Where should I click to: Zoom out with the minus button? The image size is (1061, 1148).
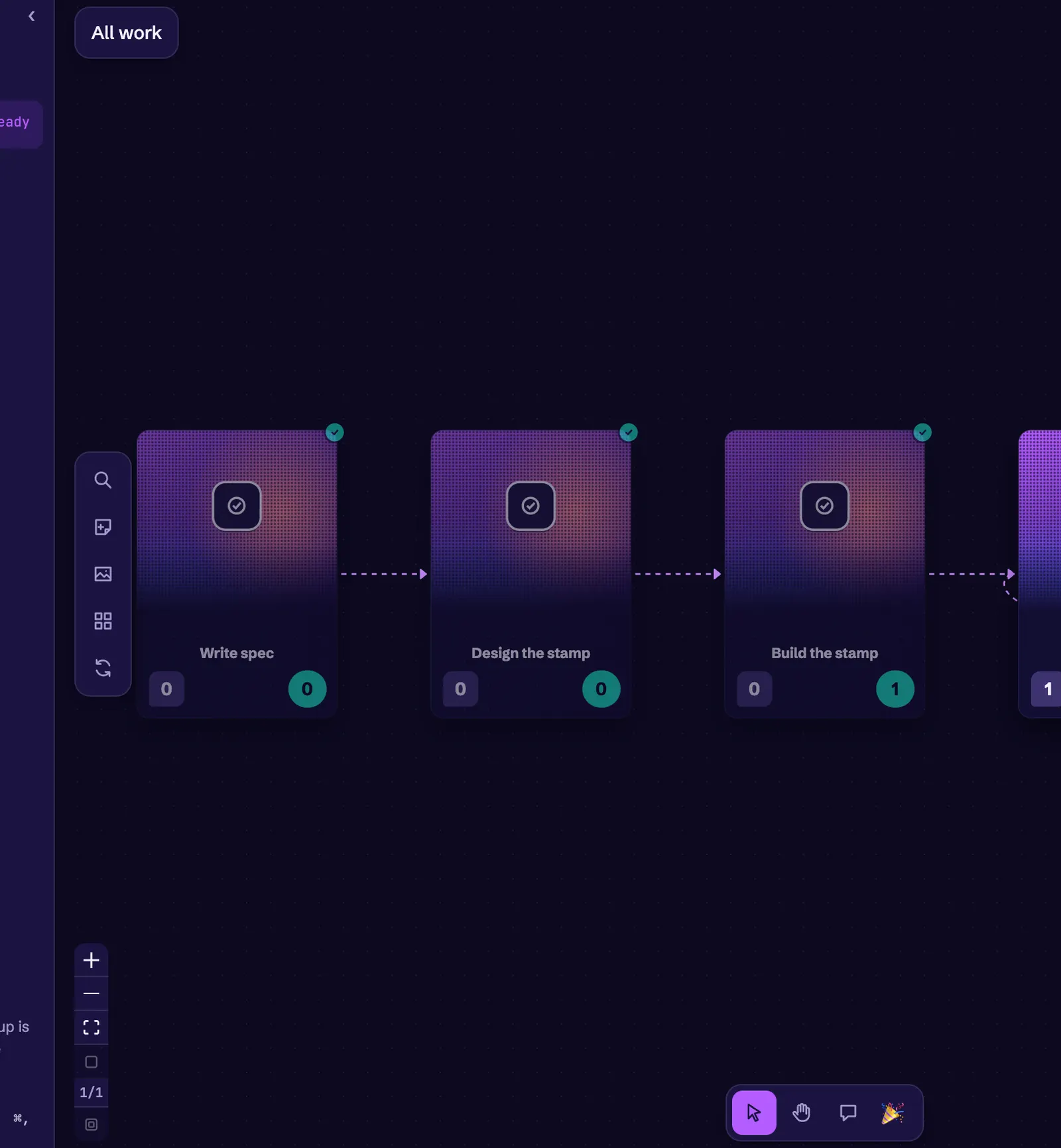coord(92,994)
